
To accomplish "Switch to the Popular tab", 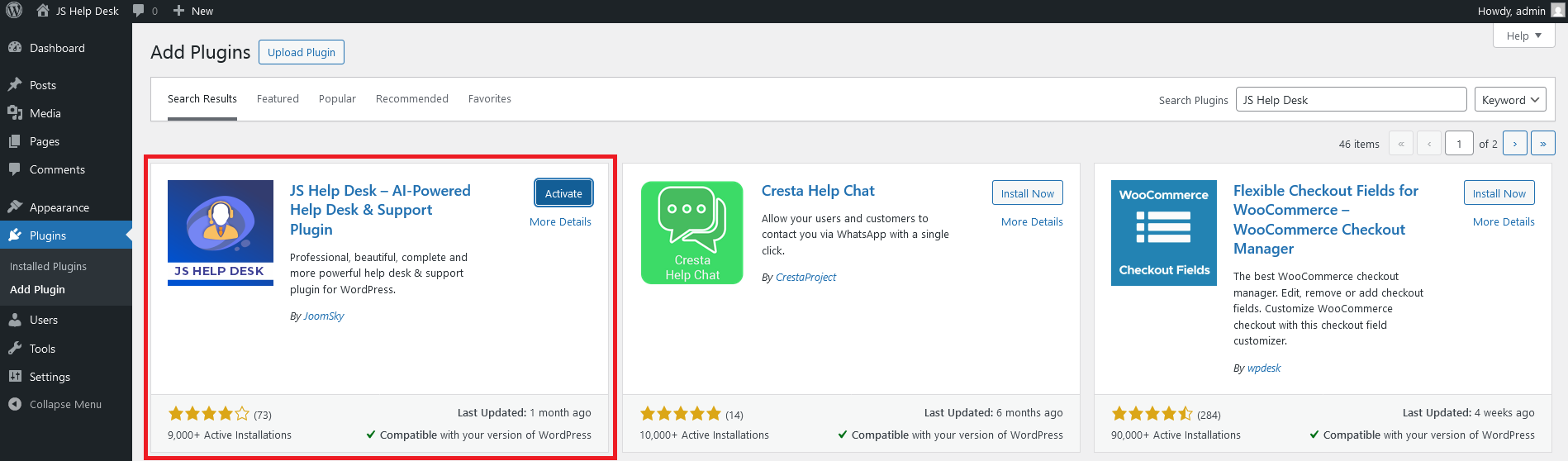I will pos(337,99).
